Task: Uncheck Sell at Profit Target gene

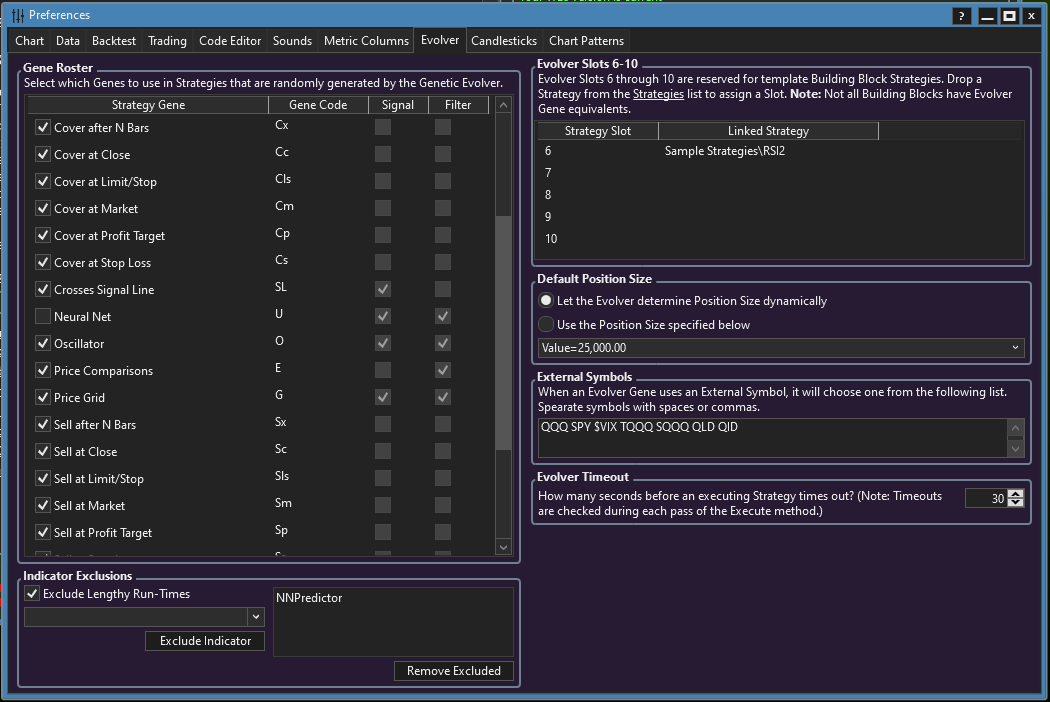Action: (x=43, y=532)
